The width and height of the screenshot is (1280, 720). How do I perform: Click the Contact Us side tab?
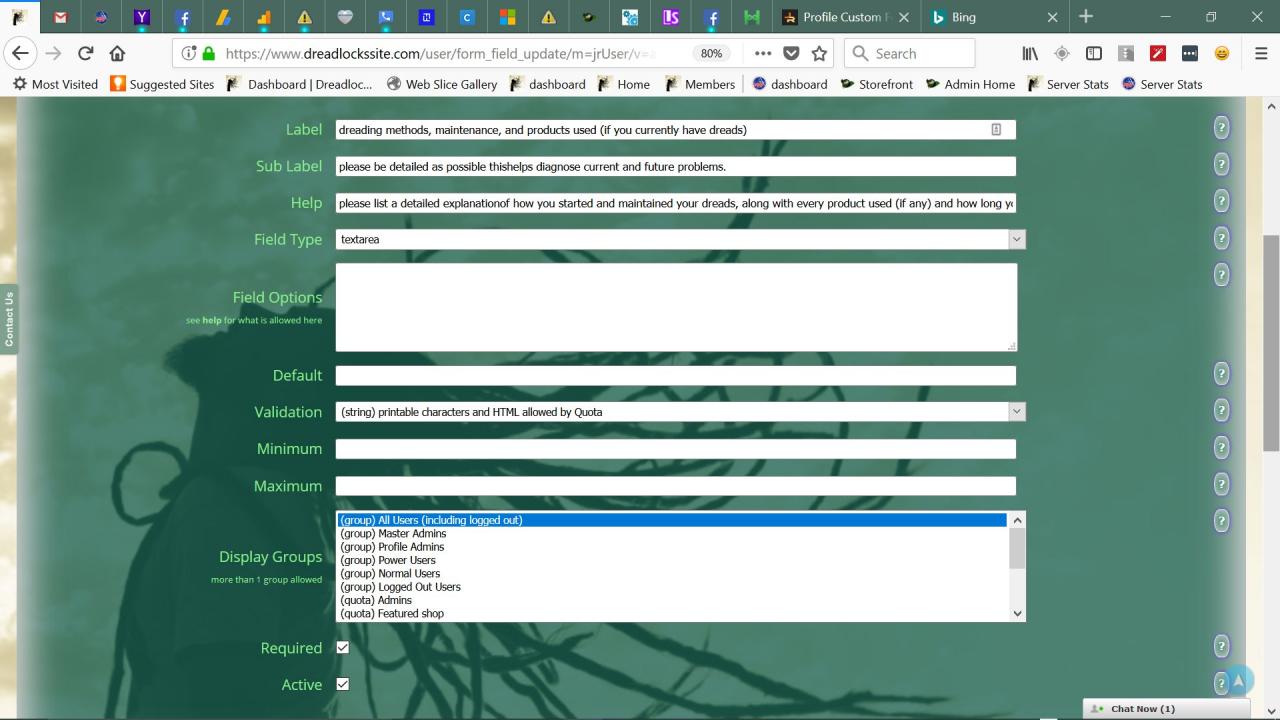(x=9, y=319)
